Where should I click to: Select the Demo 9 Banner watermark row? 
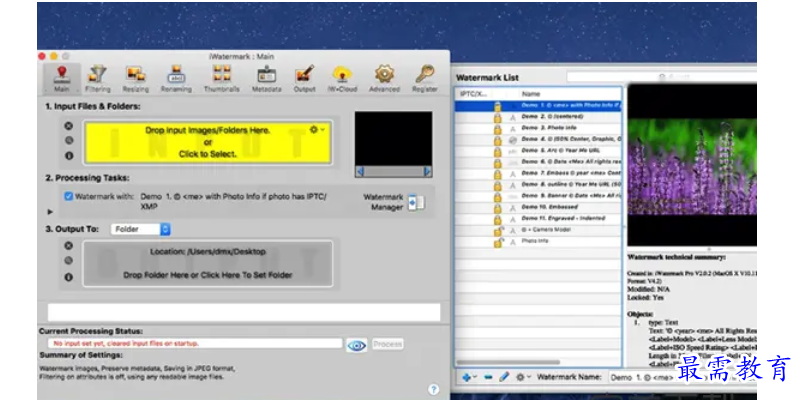(x=538, y=196)
